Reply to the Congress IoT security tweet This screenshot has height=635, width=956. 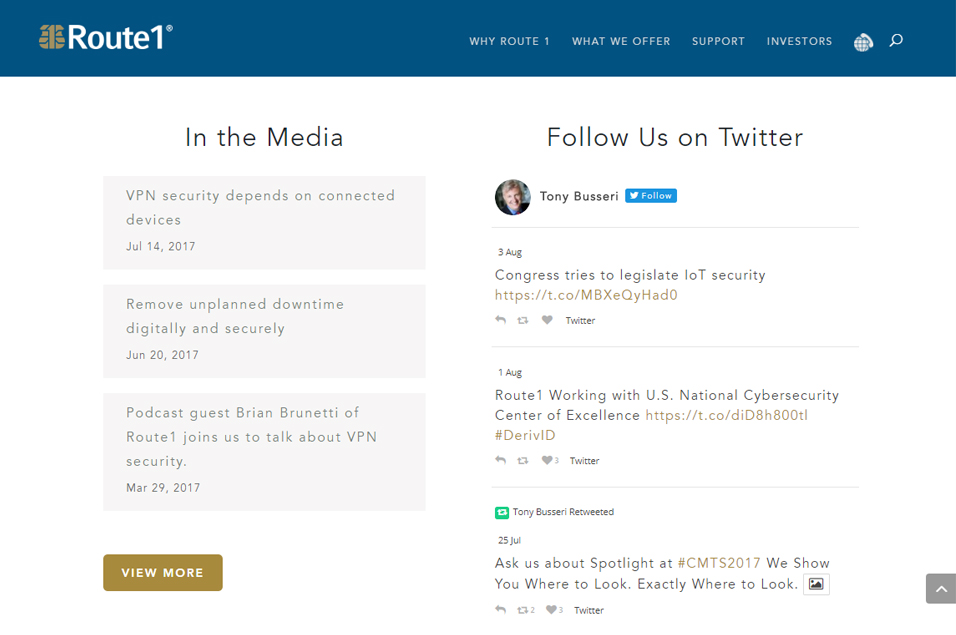(x=501, y=320)
